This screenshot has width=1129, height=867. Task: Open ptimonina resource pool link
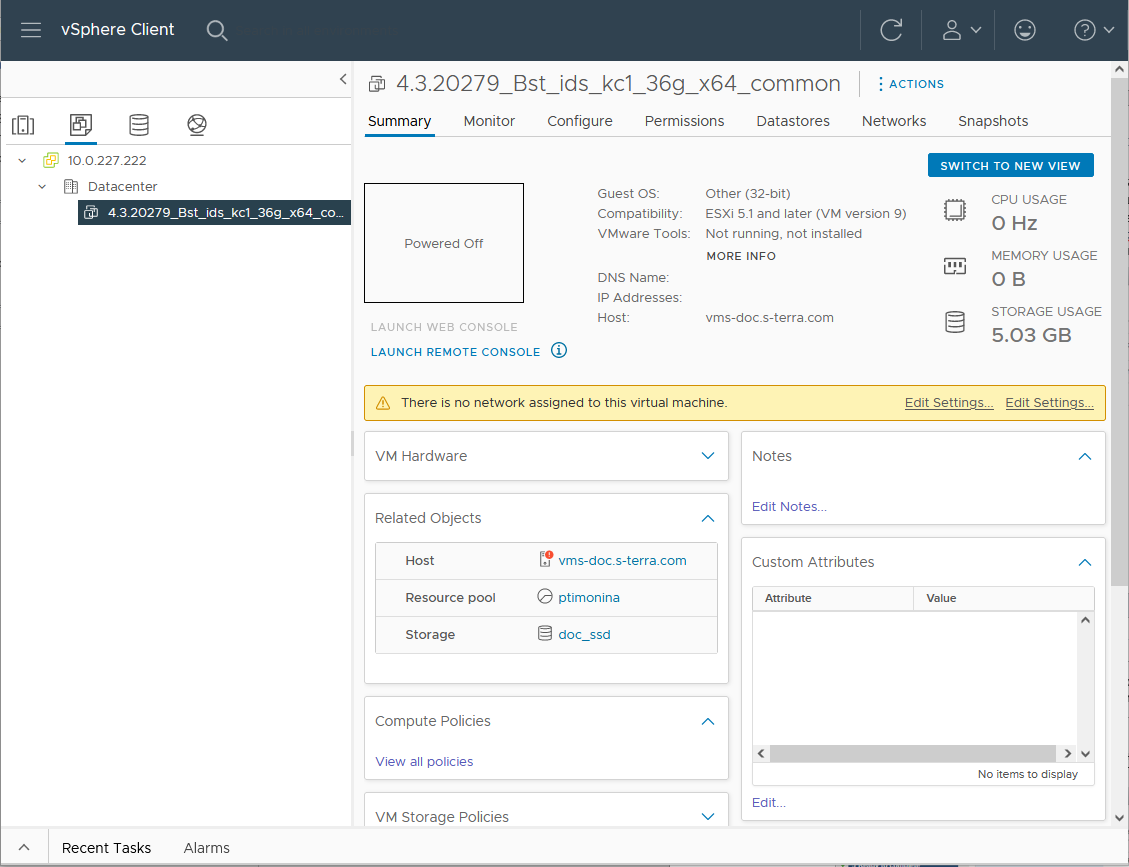tap(589, 597)
